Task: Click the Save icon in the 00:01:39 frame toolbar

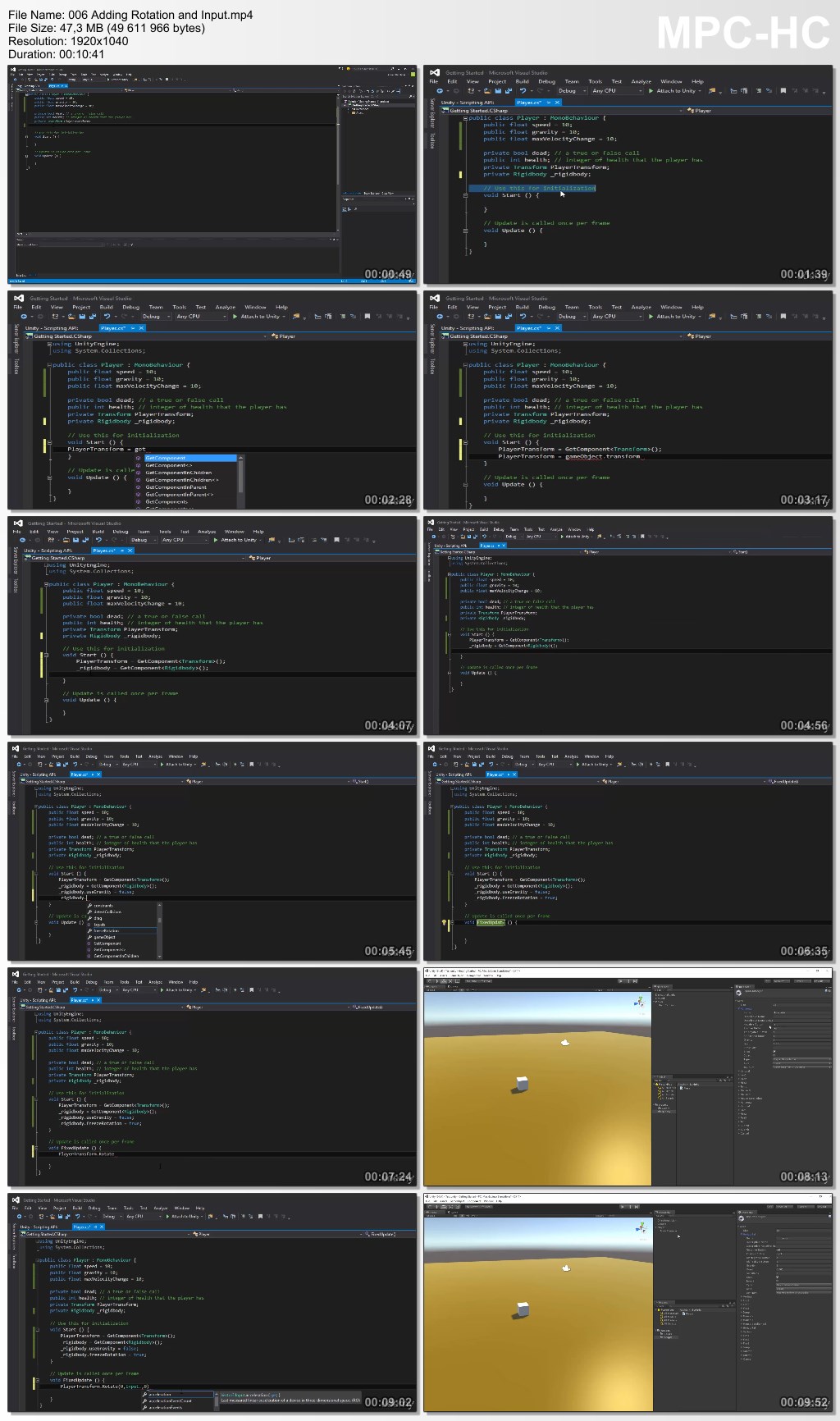Action: [498, 91]
